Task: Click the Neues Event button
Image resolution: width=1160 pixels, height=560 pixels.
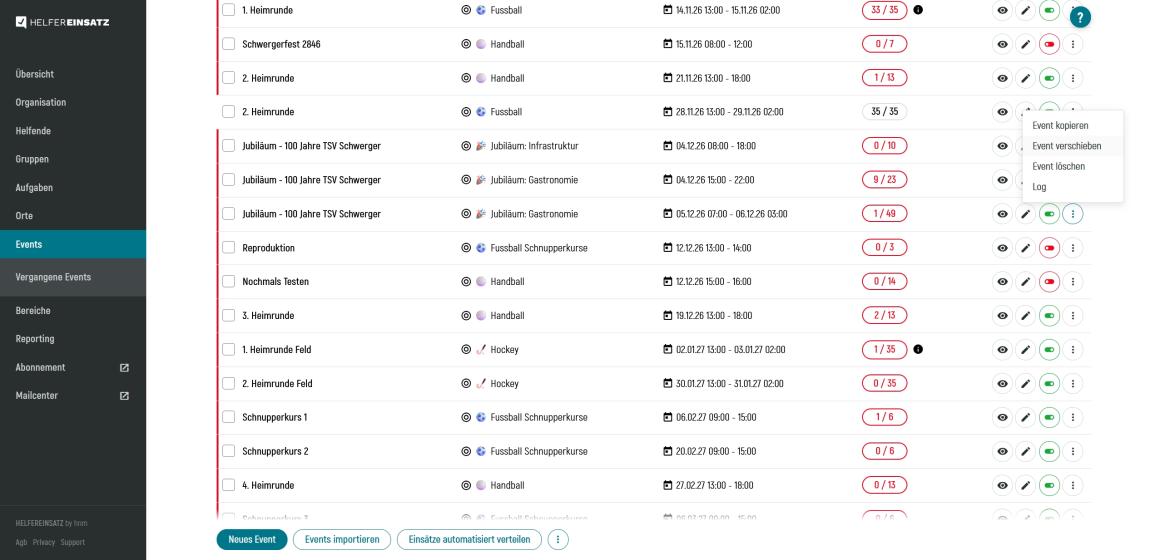Action: click(x=251, y=540)
